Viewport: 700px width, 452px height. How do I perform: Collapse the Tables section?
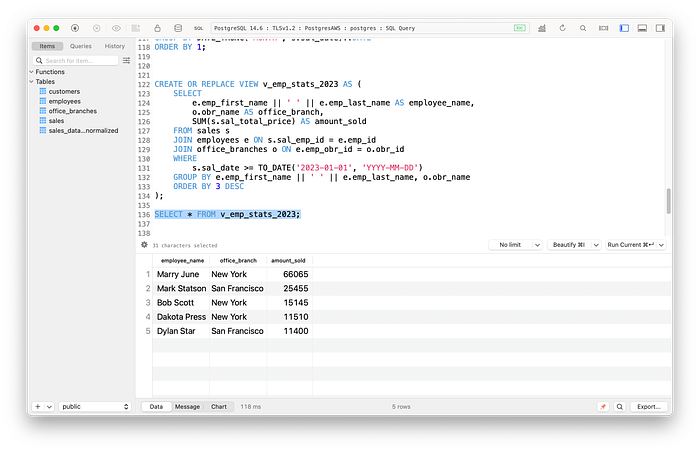32,82
